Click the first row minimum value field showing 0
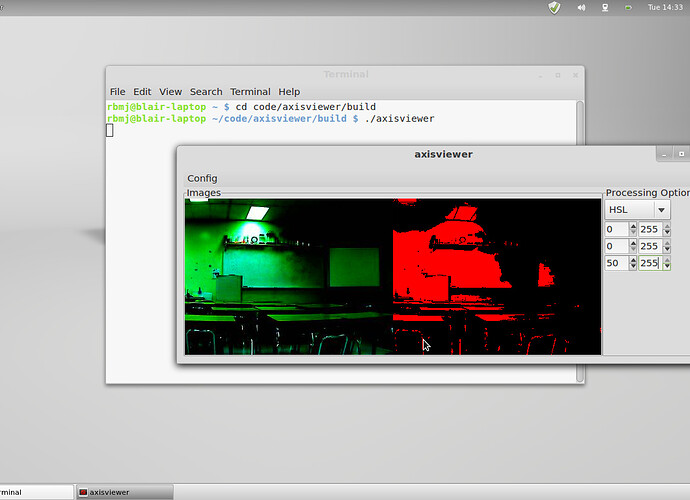Image resolution: width=690 pixels, height=500 pixels. click(x=617, y=229)
